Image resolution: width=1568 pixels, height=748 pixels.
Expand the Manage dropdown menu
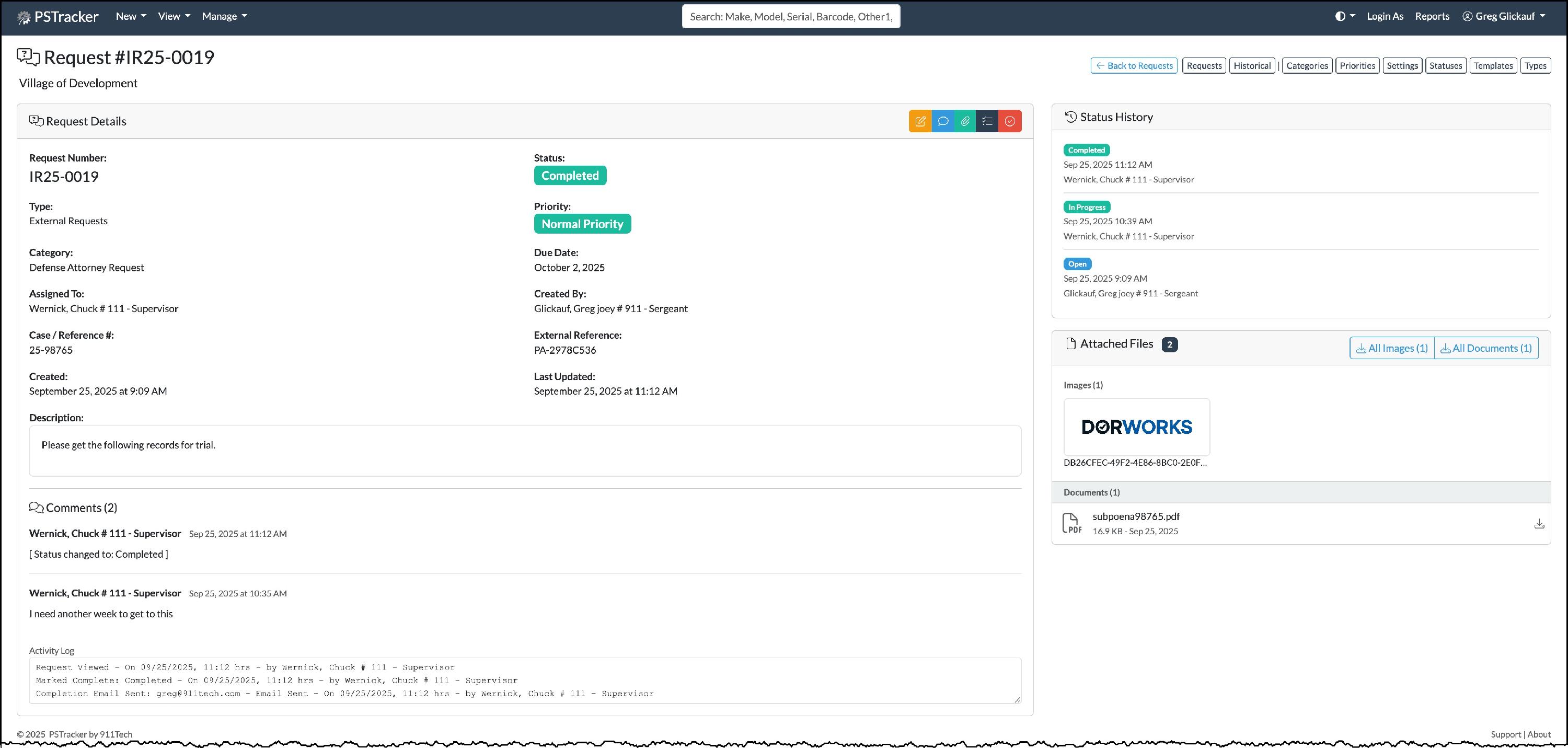[x=224, y=16]
